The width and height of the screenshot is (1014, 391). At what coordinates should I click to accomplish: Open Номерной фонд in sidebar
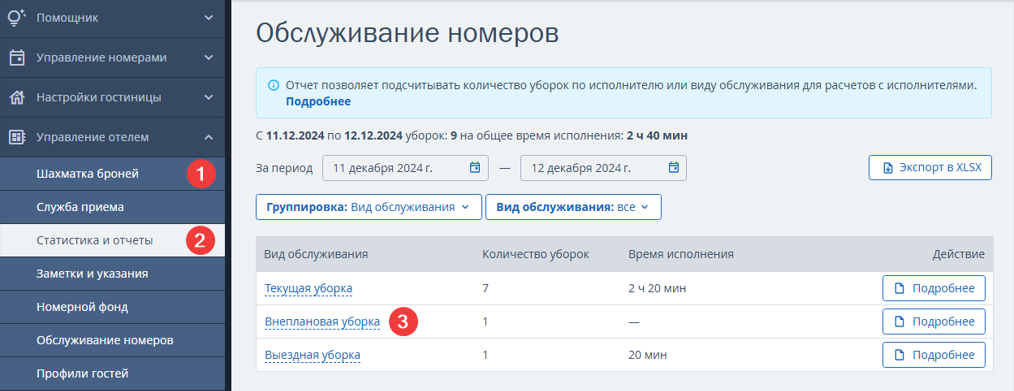click(x=113, y=307)
